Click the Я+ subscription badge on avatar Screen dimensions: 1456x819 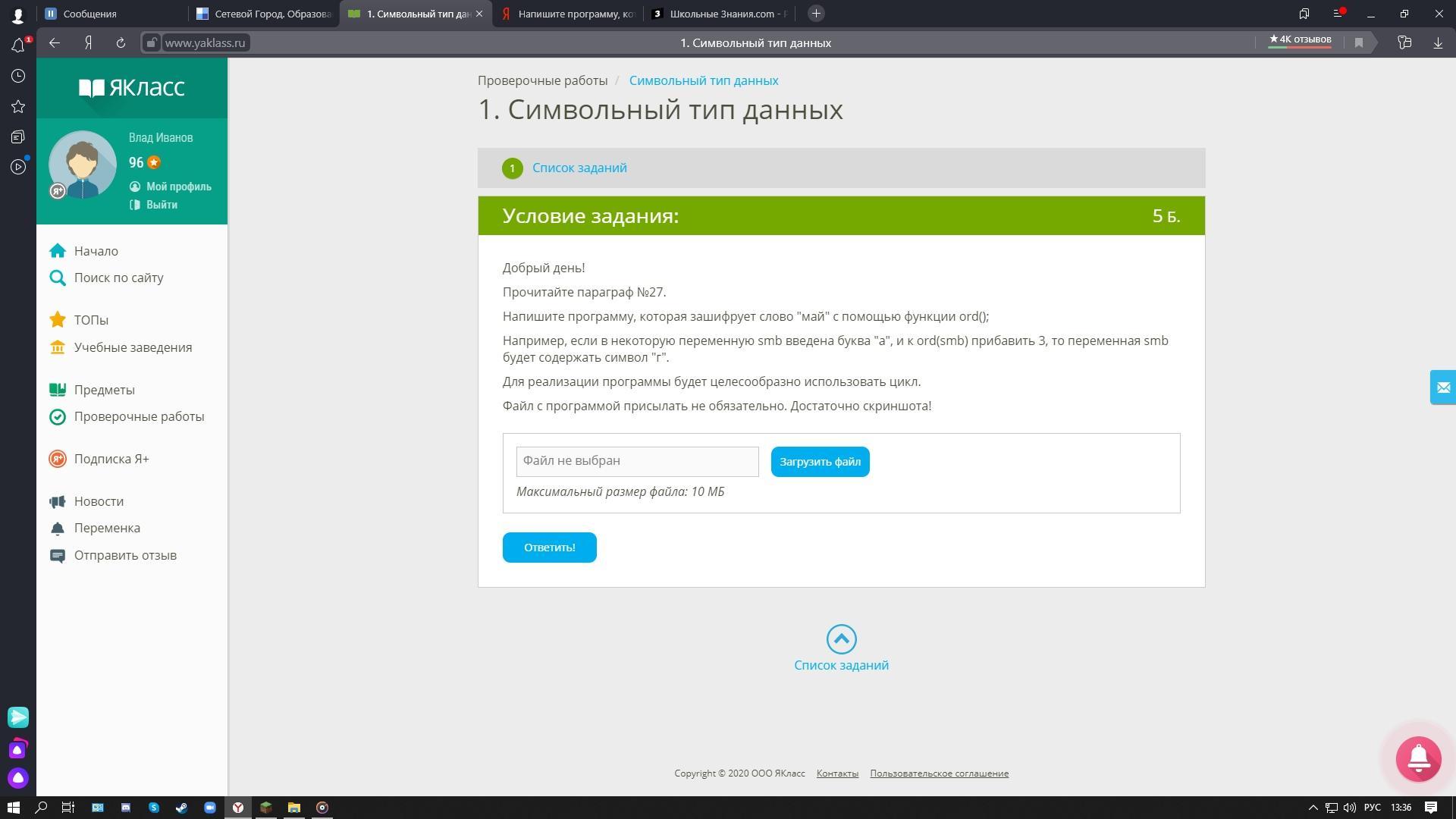point(58,191)
